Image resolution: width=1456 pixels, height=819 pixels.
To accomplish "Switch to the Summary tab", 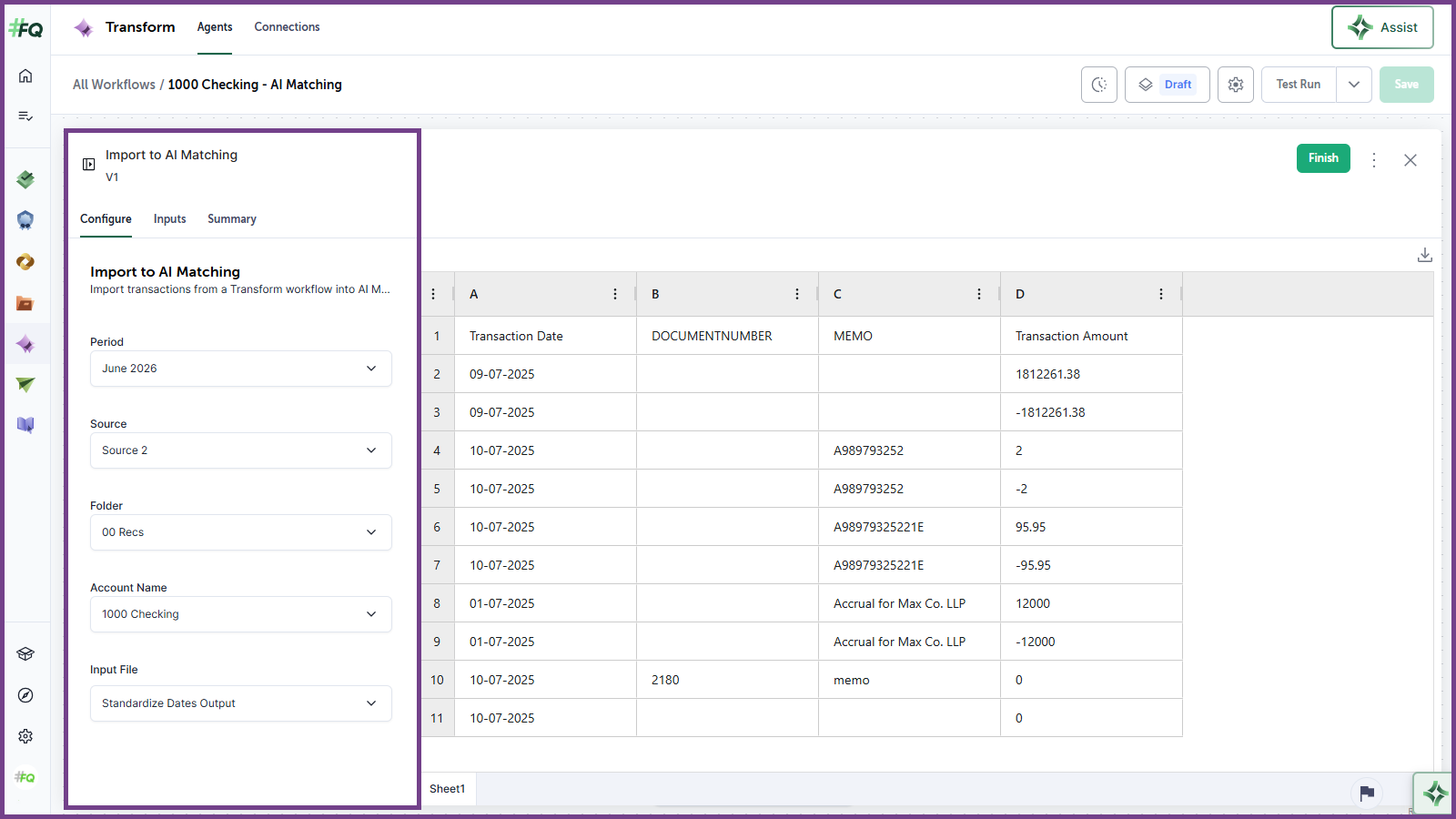I will [232, 219].
